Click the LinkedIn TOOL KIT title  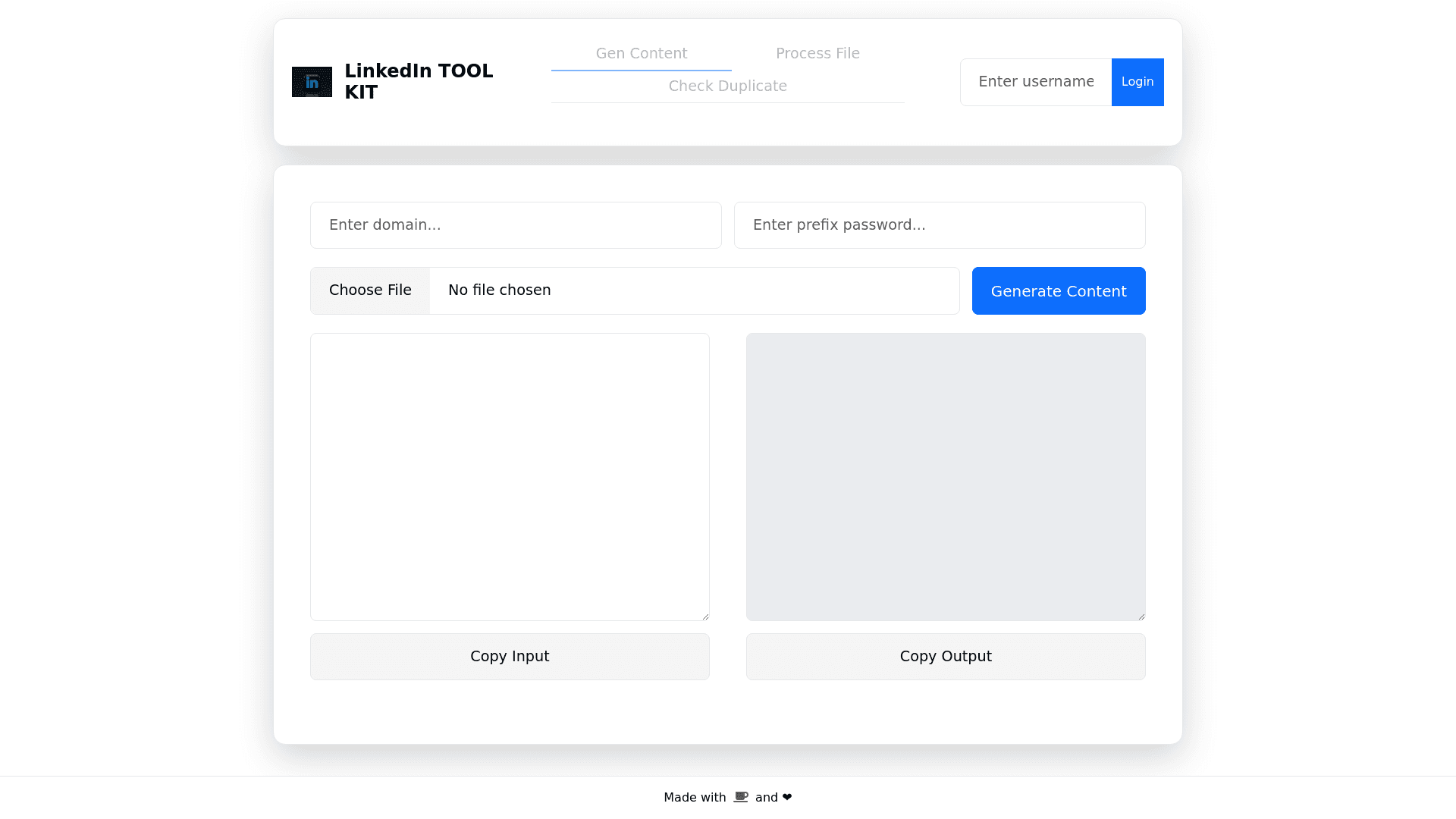419,82
